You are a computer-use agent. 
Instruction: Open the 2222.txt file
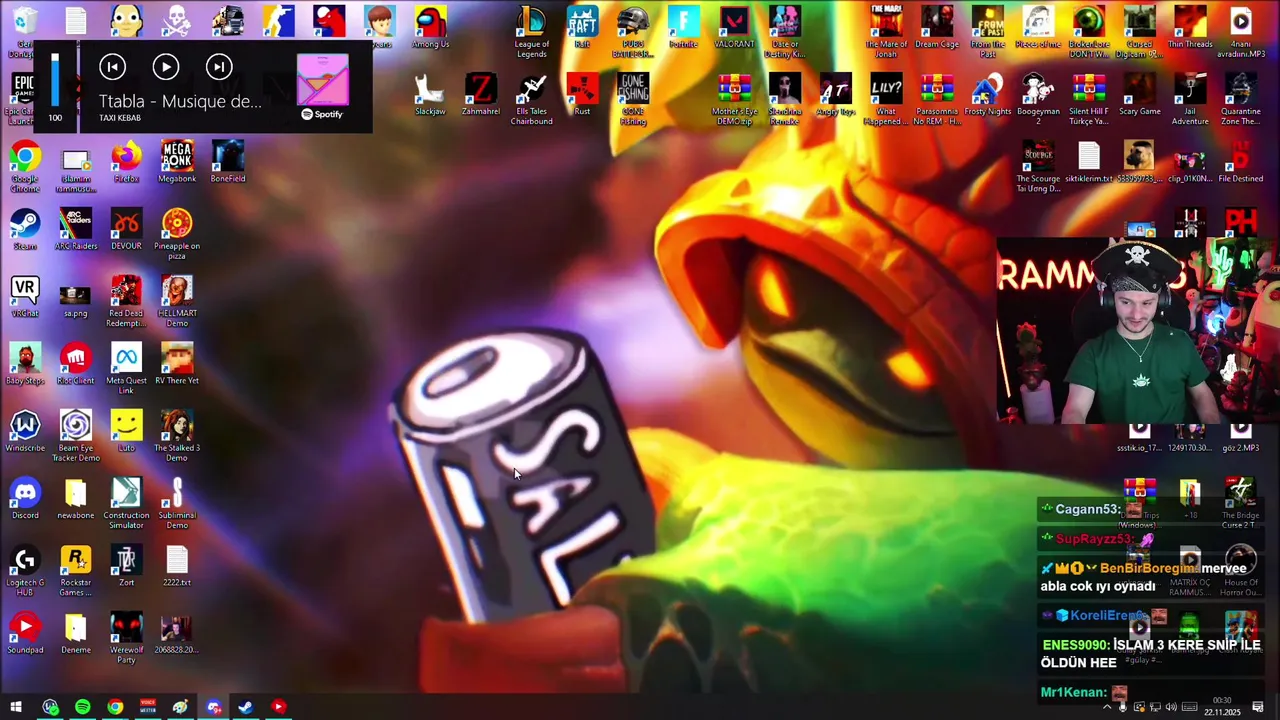click(x=177, y=565)
